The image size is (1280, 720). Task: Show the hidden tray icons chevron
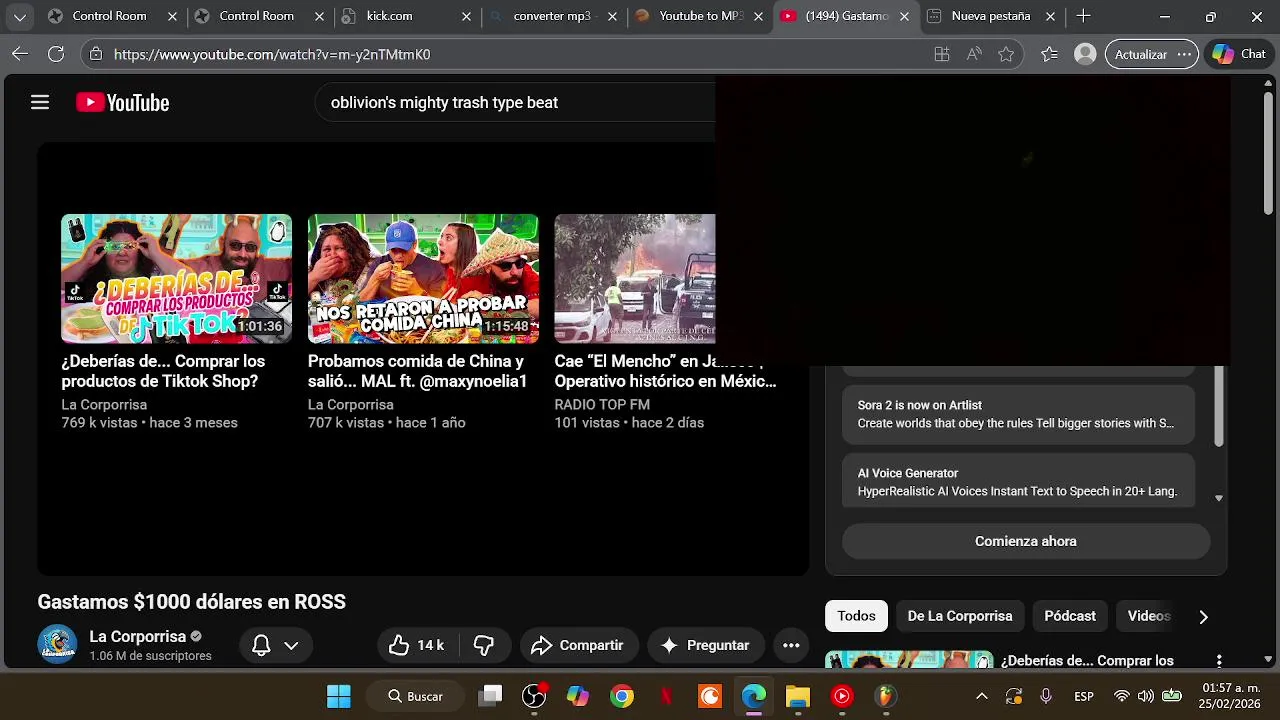click(x=982, y=696)
